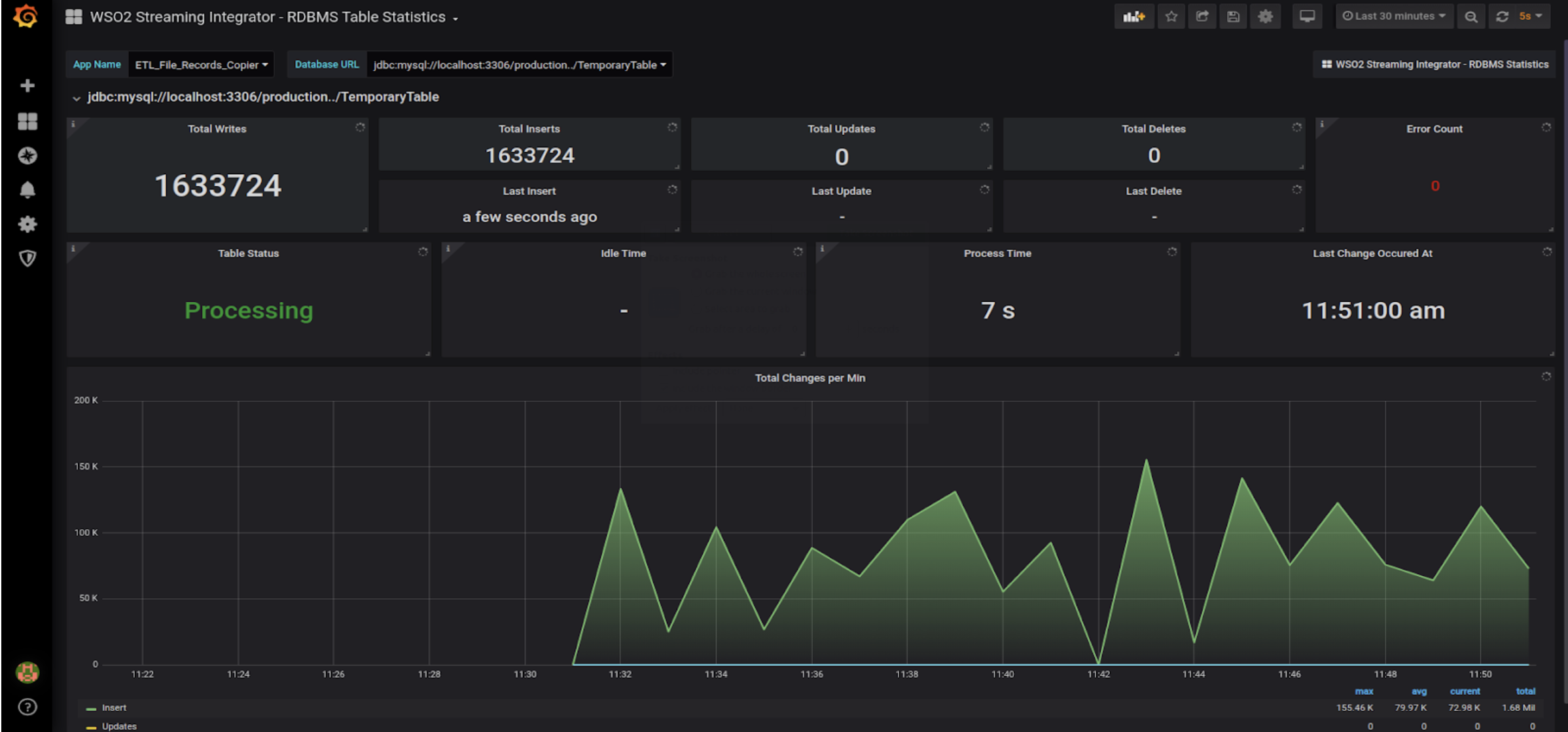
Task: Click the red 0 error count value
Action: pyautogui.click(x=1435, y=186)
